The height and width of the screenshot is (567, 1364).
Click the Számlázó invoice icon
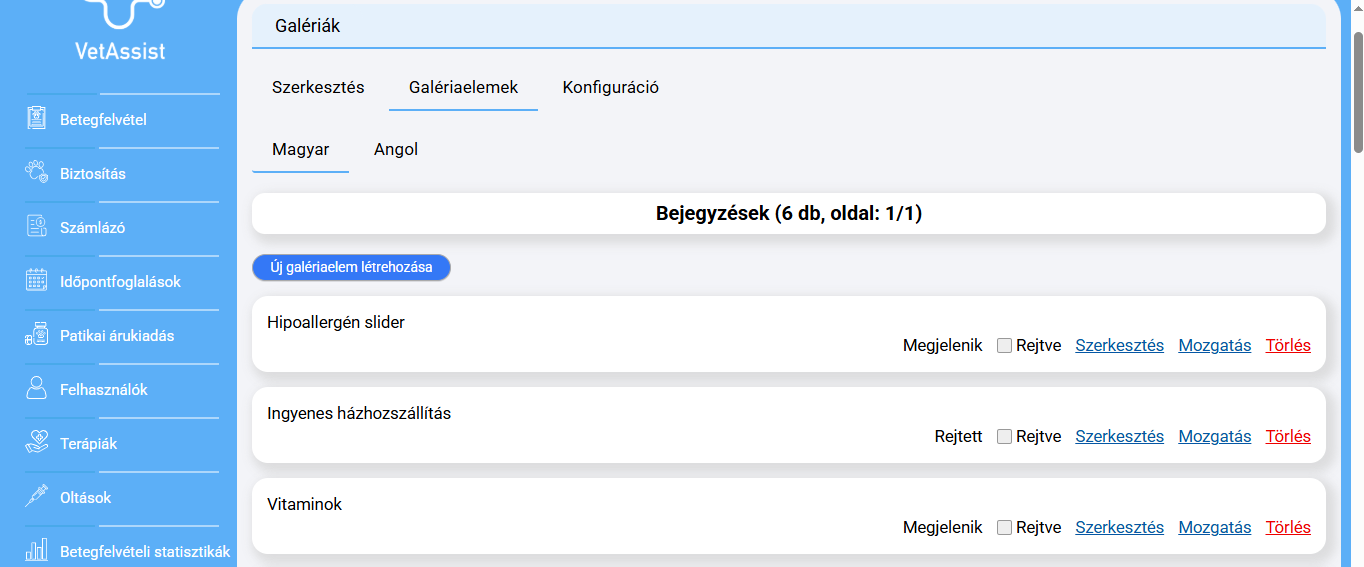[37, 227]
